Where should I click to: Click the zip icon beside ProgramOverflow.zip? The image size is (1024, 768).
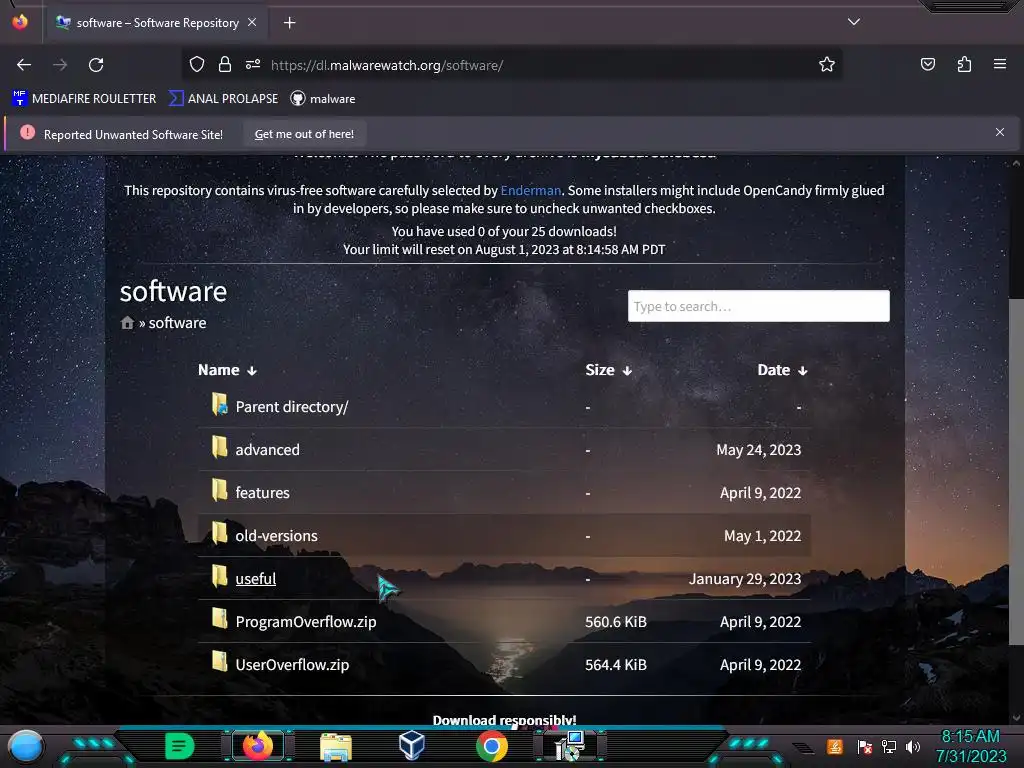click(219, 618)
